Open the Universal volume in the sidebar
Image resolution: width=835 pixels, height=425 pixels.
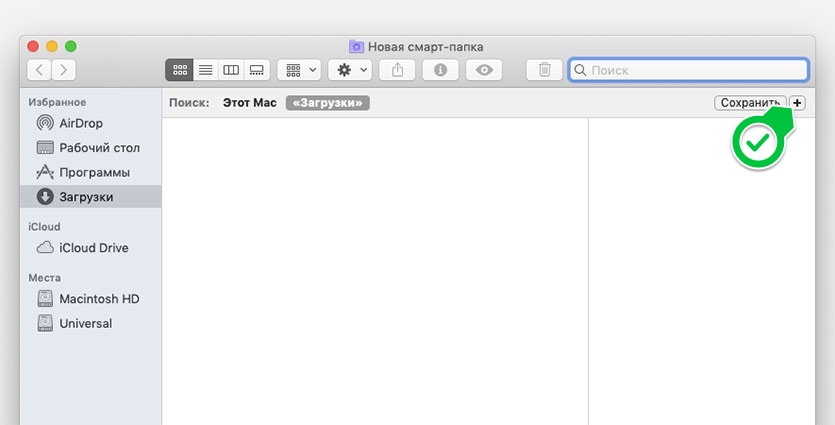point(91,323)
